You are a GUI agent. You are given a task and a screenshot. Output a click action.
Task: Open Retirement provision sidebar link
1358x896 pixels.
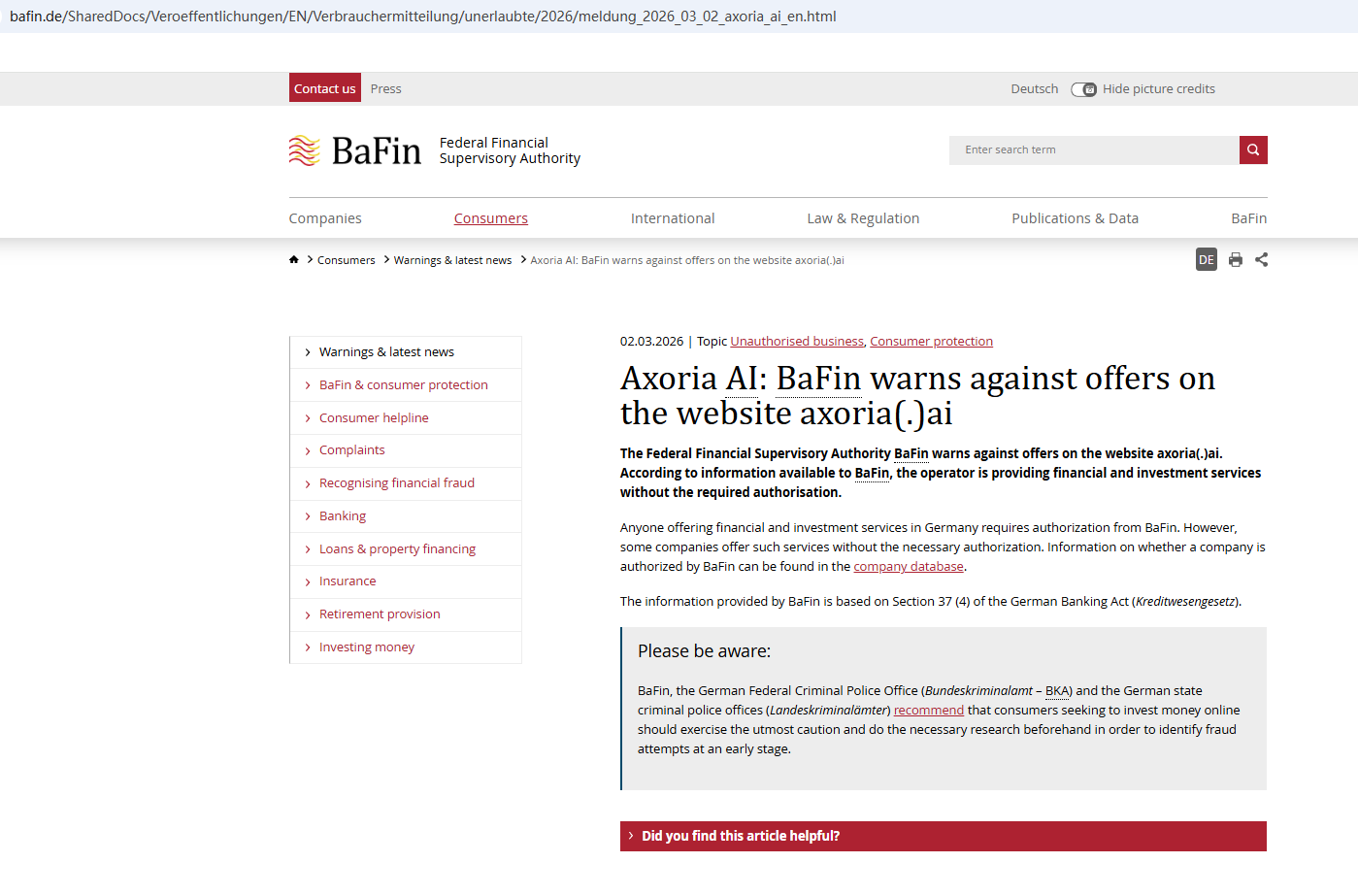(x=380, y=614)
